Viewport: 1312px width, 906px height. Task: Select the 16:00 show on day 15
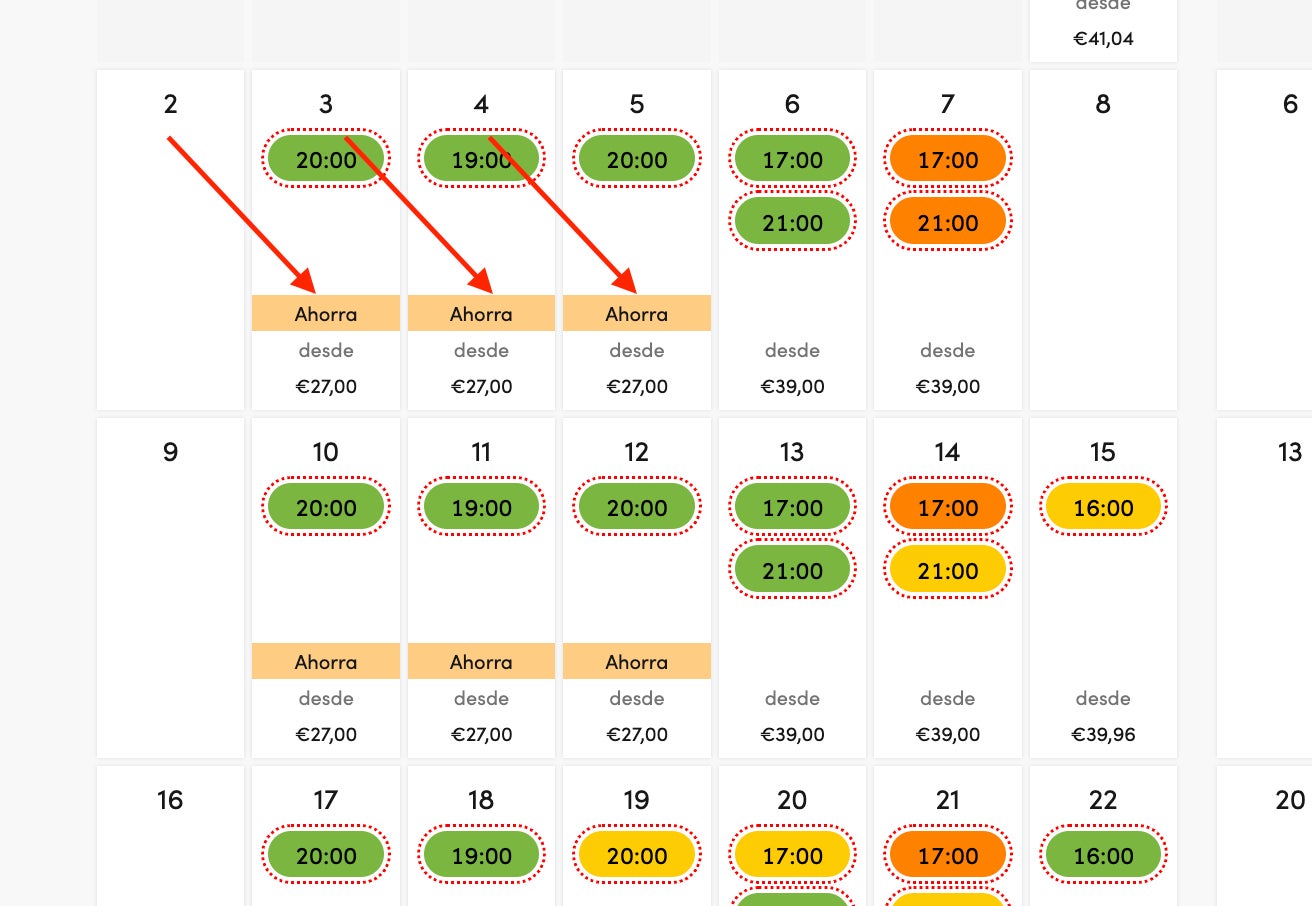1103,507
